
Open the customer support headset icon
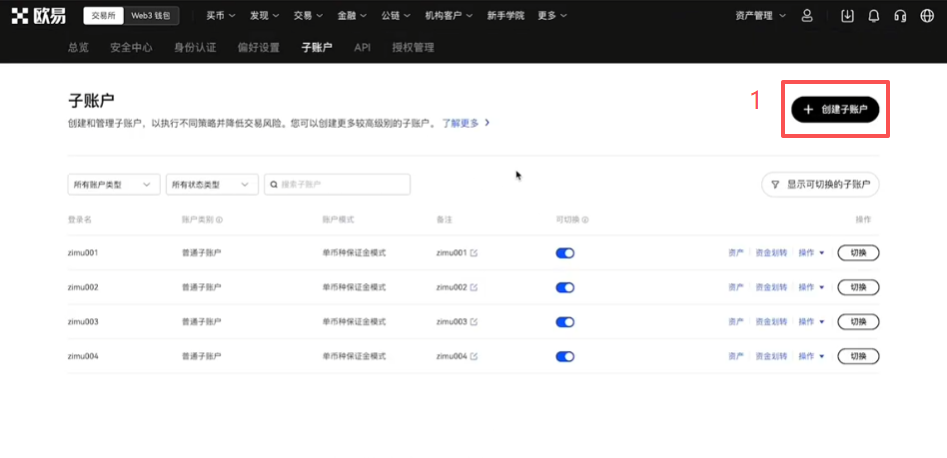point(900,16)
